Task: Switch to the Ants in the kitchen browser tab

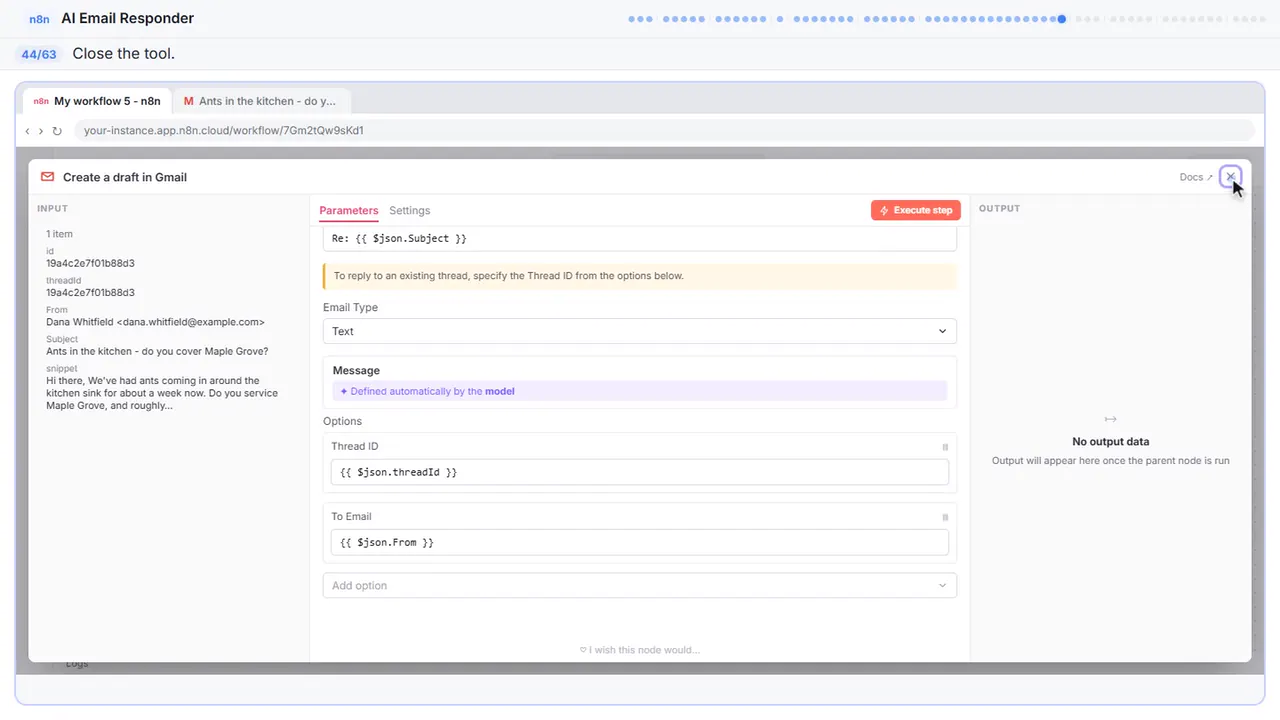Action: pyautogui.click(x=261, y=101)
